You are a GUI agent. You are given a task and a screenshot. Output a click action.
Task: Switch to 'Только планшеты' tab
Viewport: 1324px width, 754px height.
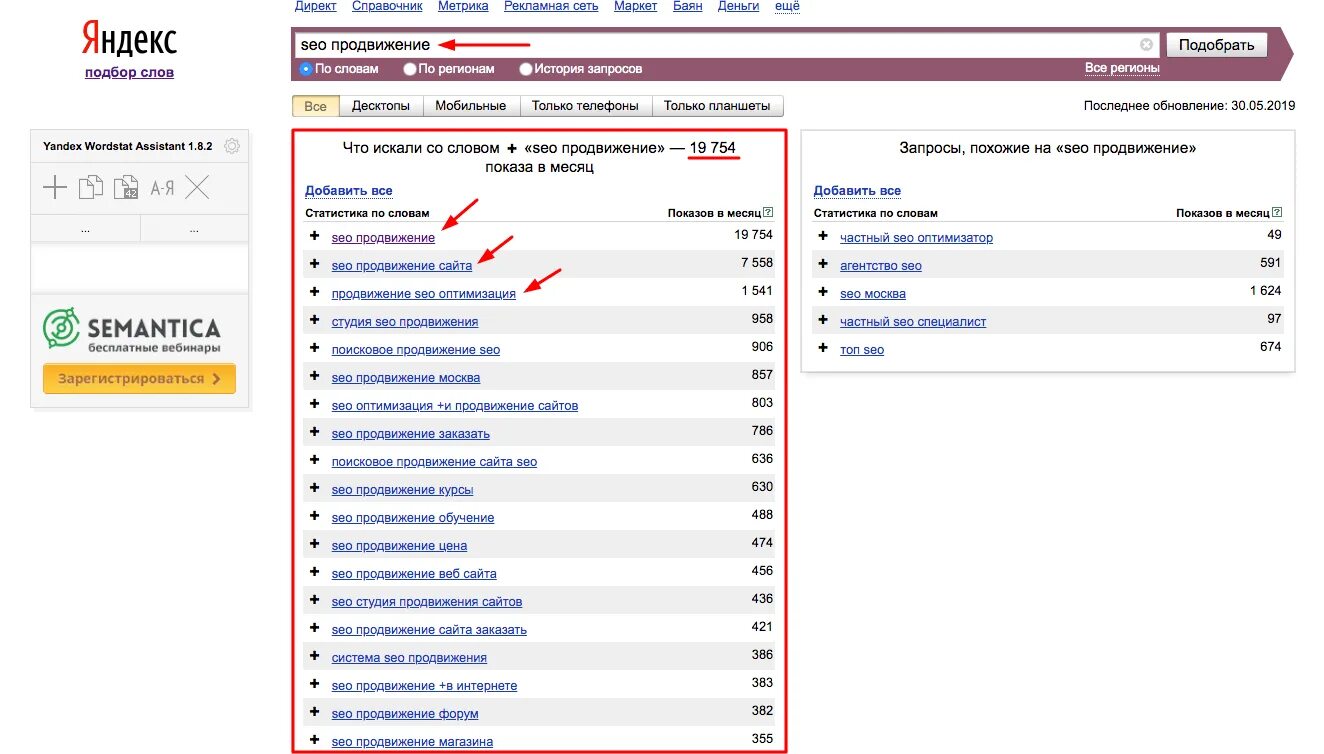[717, 106]
